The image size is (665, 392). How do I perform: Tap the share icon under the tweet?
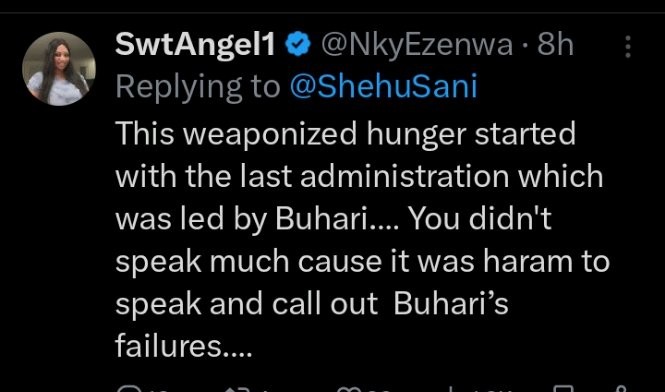[x=620, y=389]
